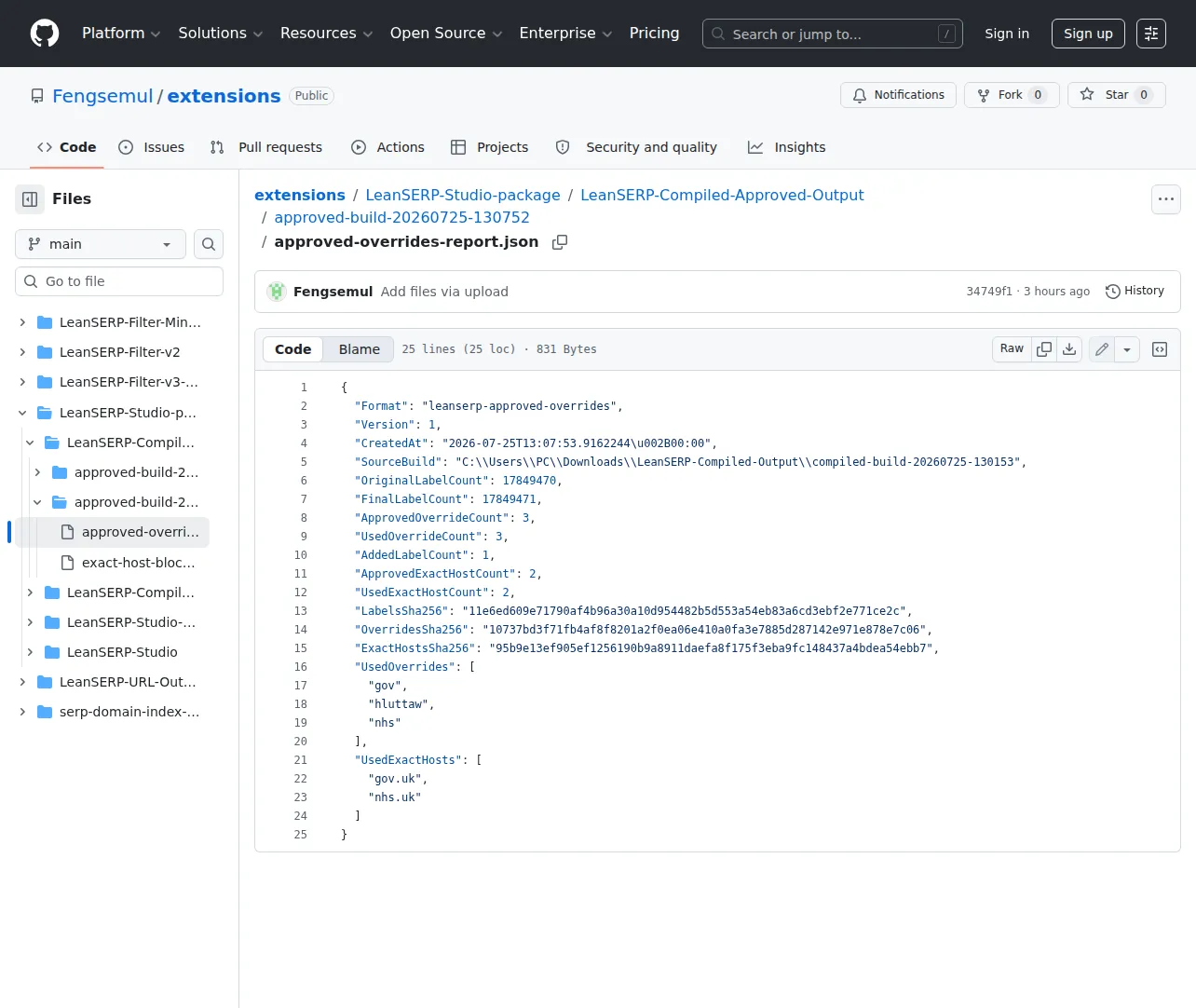Viewport: 1196px width, 1008px height.
Task: Open the Code repository tab
Action: point(67,147)
